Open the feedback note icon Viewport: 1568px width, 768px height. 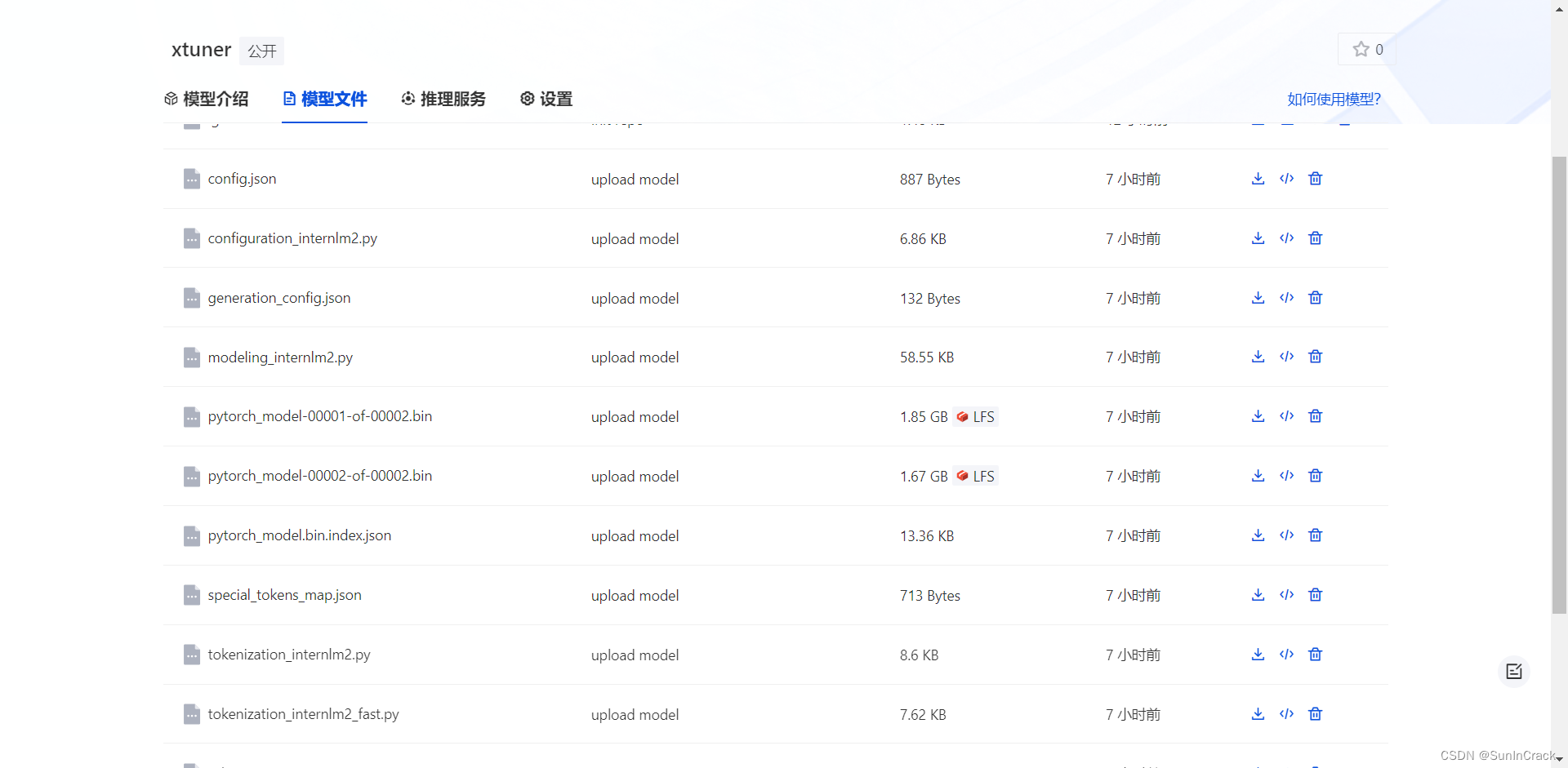click(x=1514, y=672)
